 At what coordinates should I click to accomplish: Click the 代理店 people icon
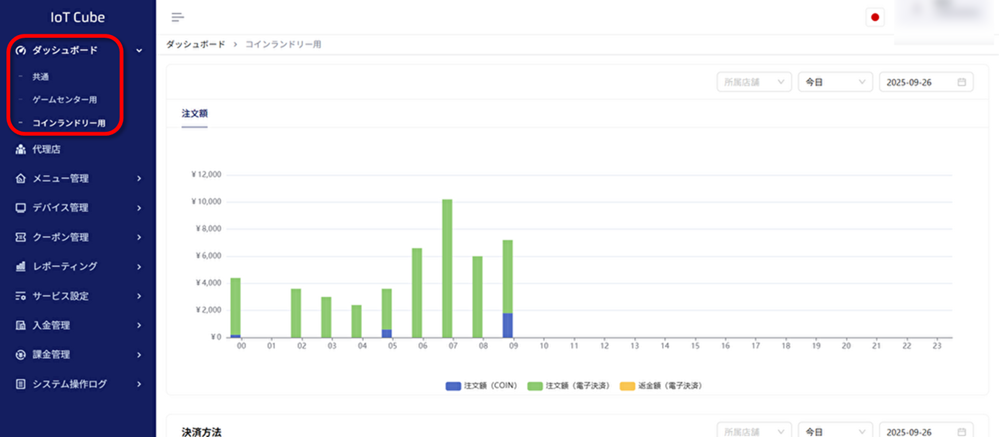(22, 150)
